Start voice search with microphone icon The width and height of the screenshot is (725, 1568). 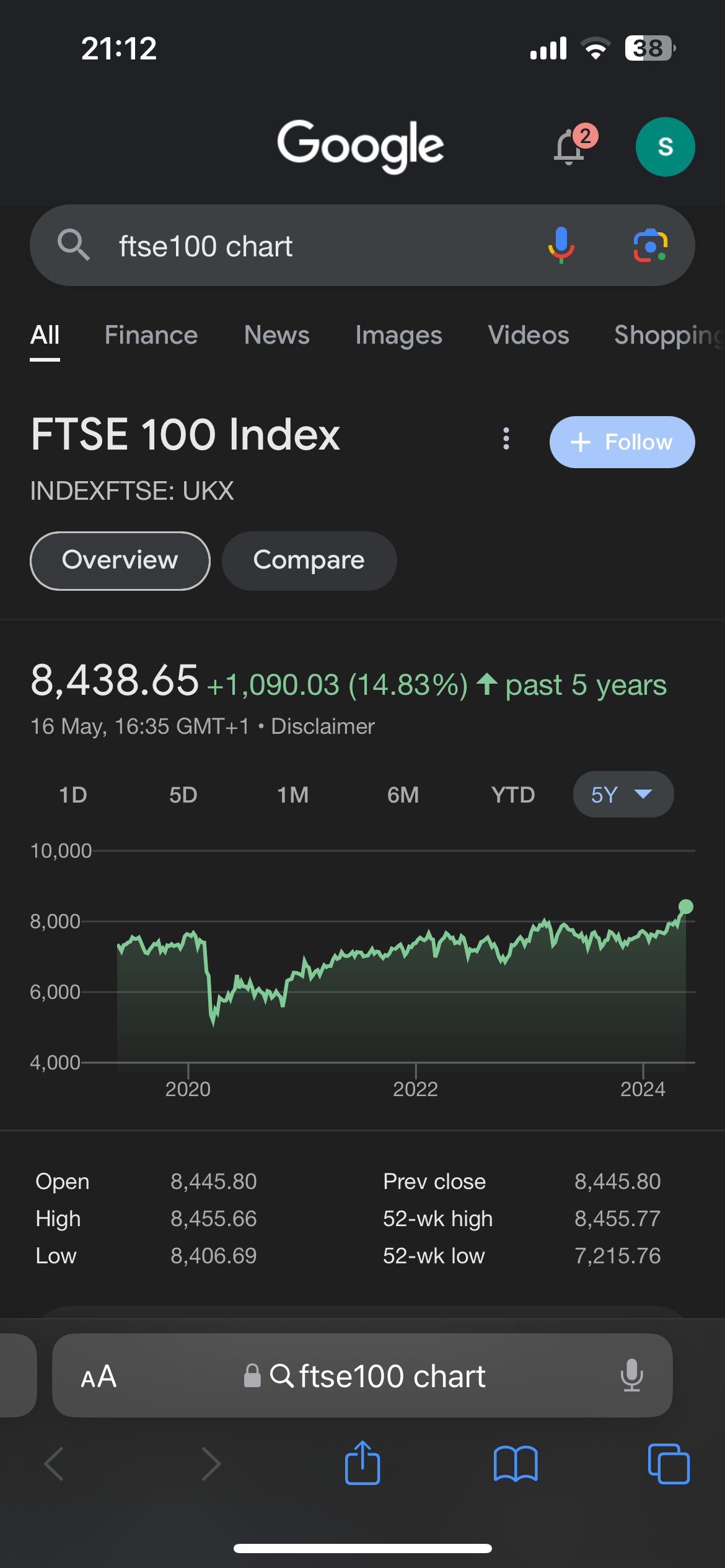tap(561, 245)
